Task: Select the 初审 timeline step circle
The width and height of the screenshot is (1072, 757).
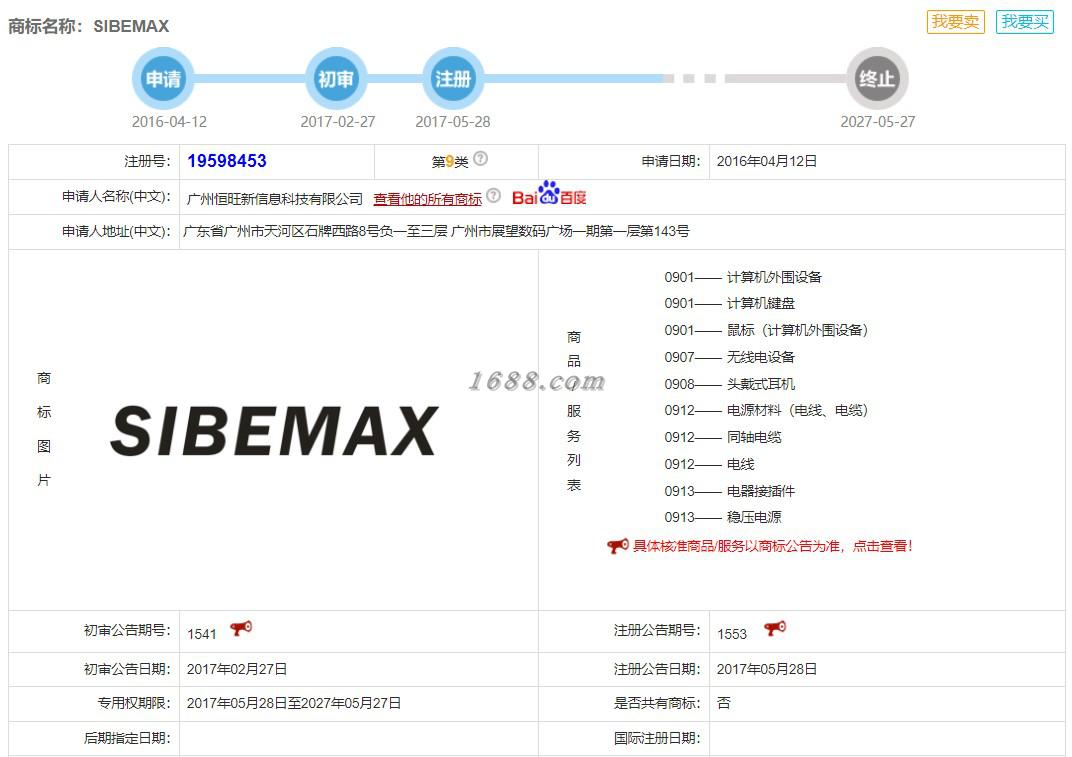Action: (x=336, y=79)
